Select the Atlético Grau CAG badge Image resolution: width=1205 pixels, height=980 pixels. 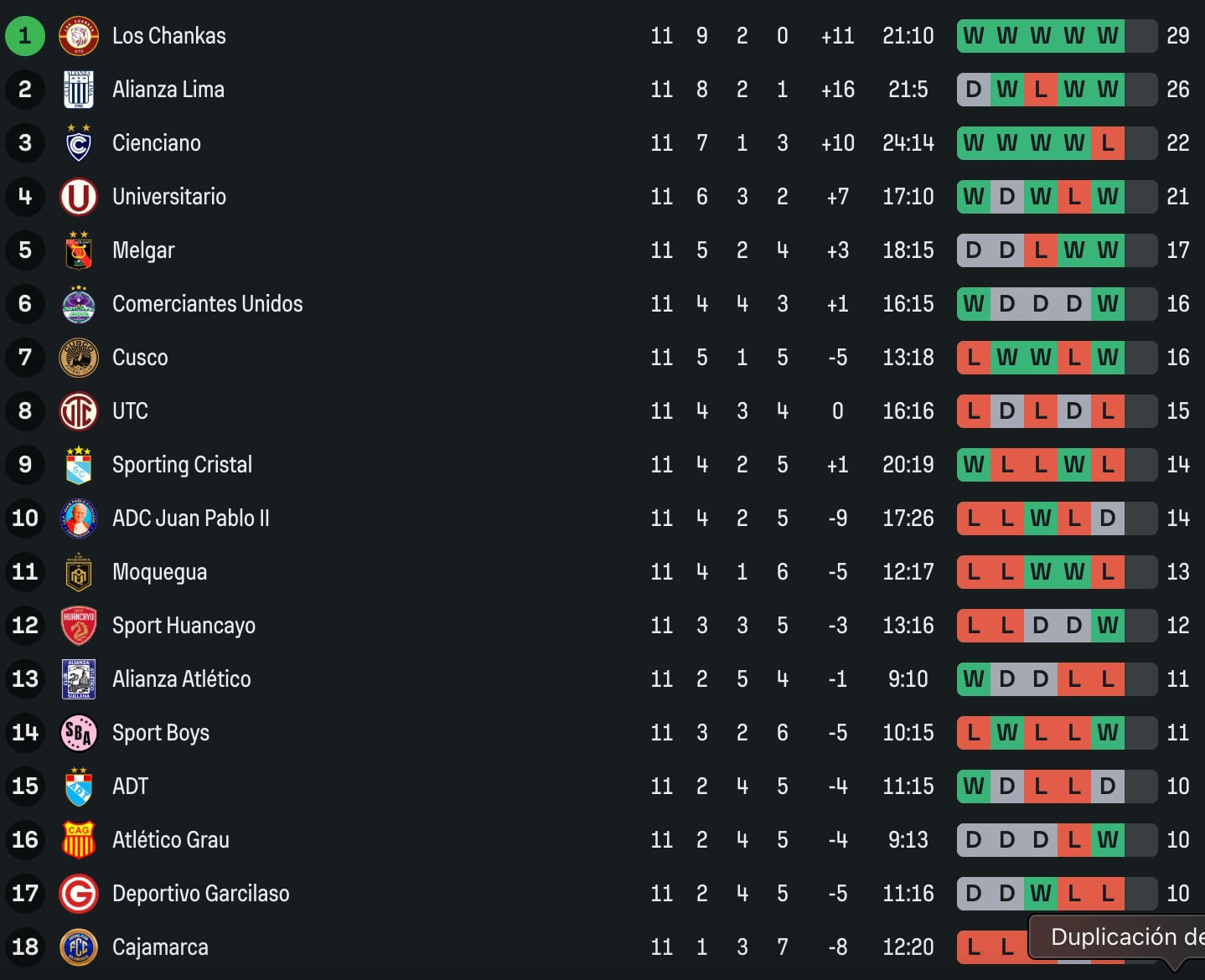coord(79,839)
